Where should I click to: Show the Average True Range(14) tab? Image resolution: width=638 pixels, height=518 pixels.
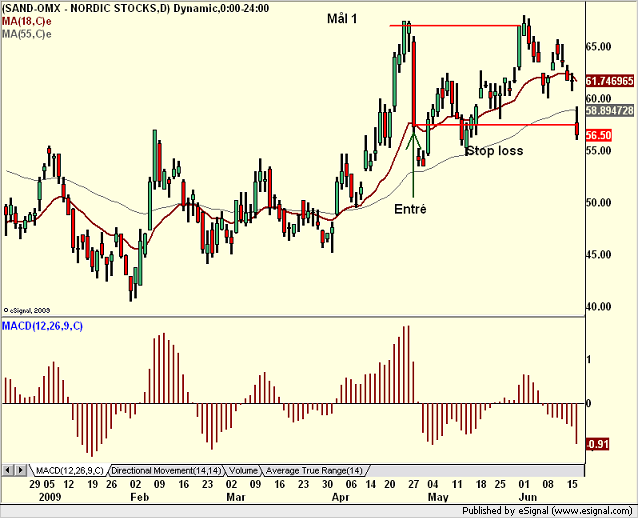click(314, 471)
